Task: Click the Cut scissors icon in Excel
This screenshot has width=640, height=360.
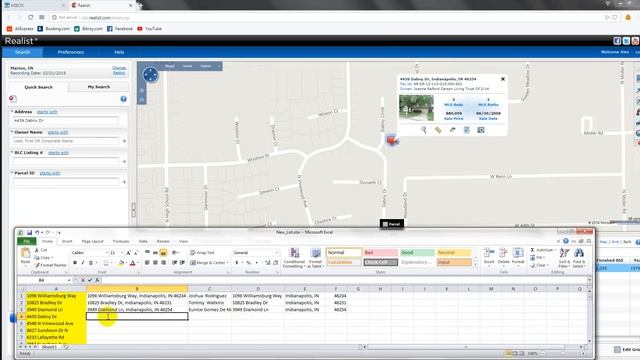Action: click(x=37, y=250)
